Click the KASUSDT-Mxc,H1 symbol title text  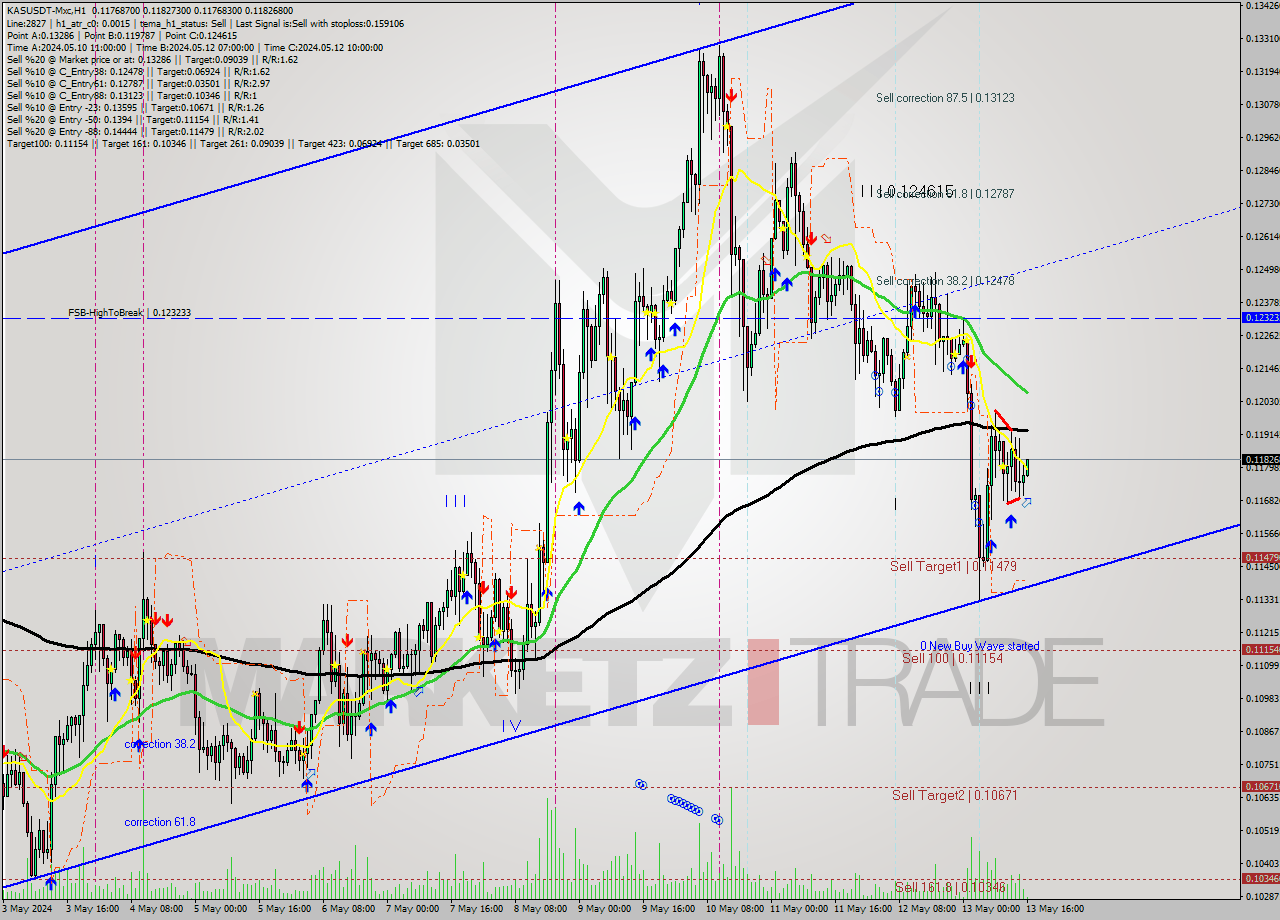coord(46,10)
